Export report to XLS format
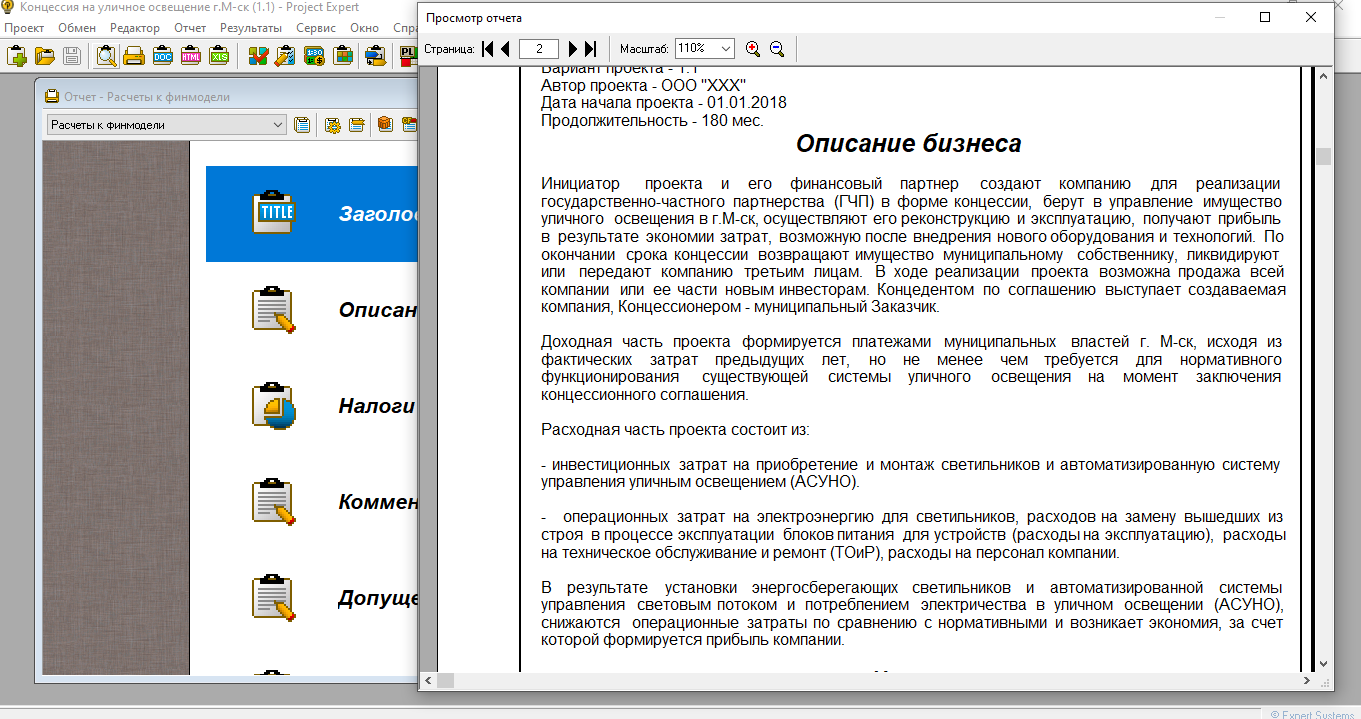1361x719 pixels. click(x=218, y=56)
